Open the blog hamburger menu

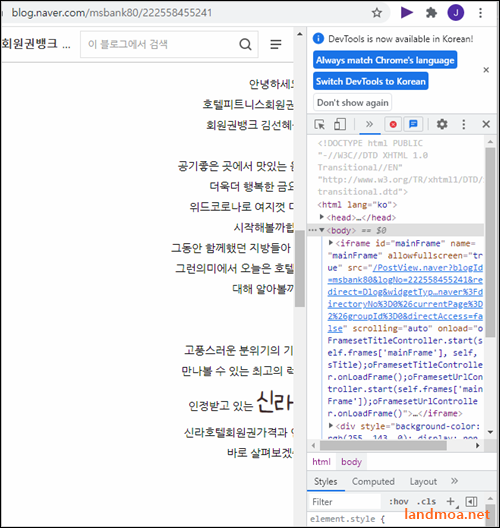tap(276, 44)
